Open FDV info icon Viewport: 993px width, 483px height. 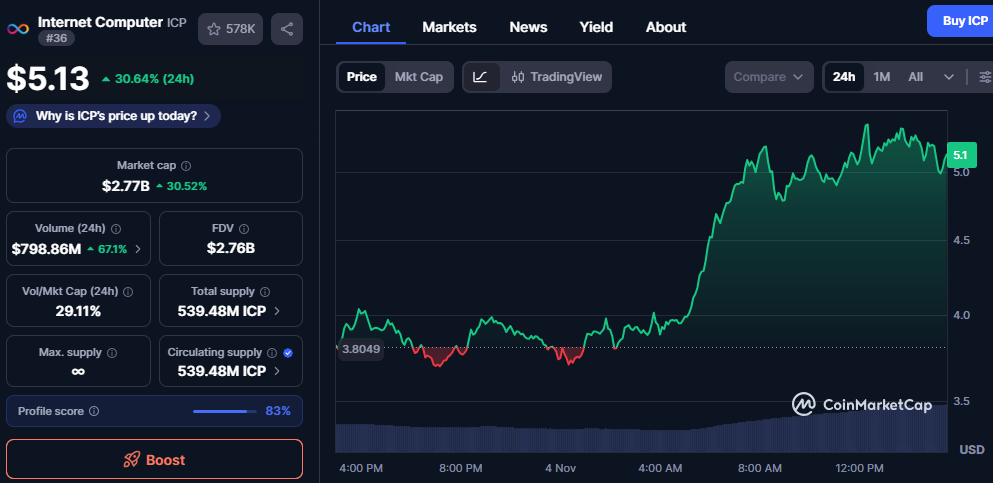pos(244,229)
